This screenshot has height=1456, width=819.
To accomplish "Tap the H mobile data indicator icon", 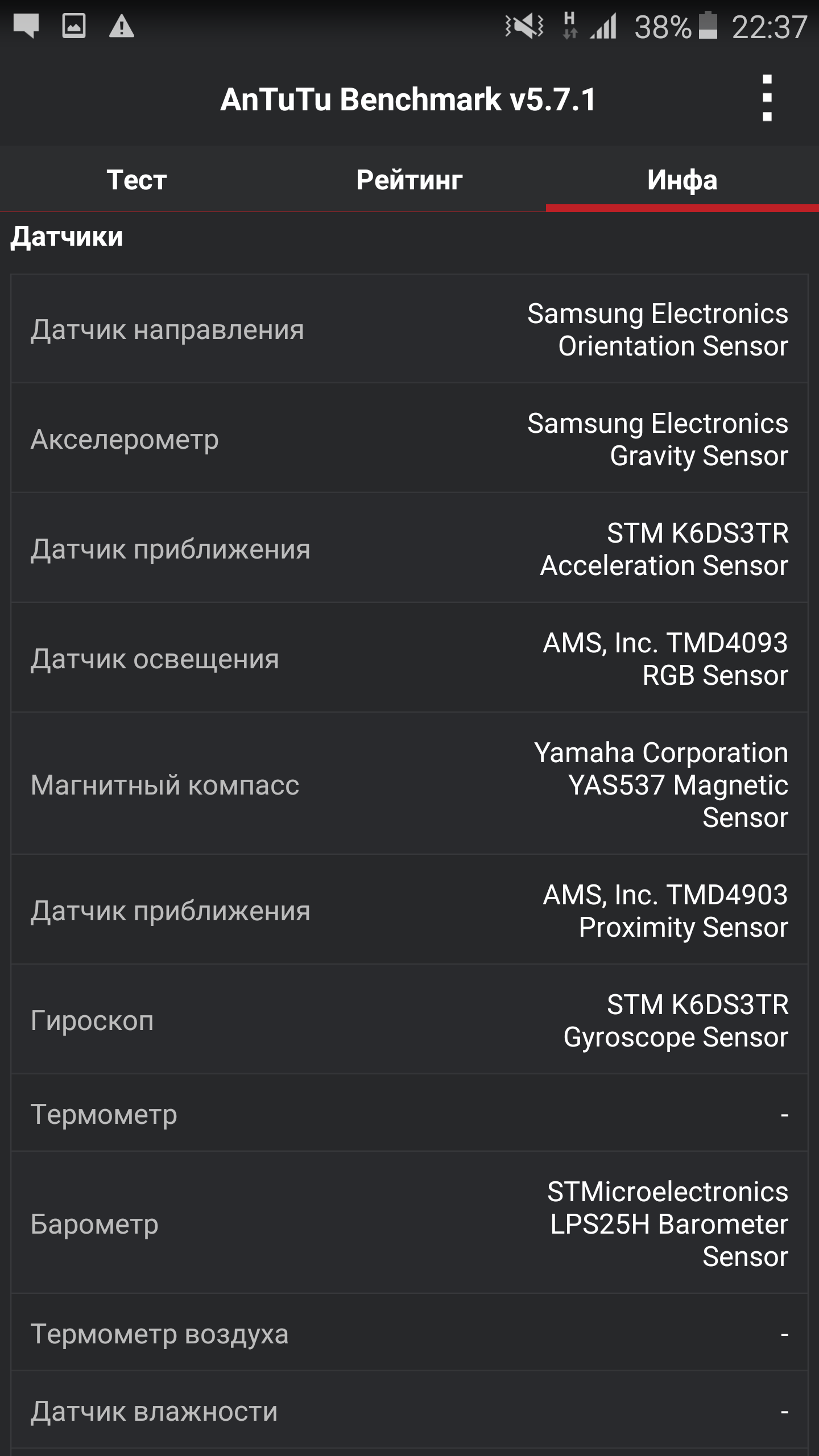I will point(569,26).
